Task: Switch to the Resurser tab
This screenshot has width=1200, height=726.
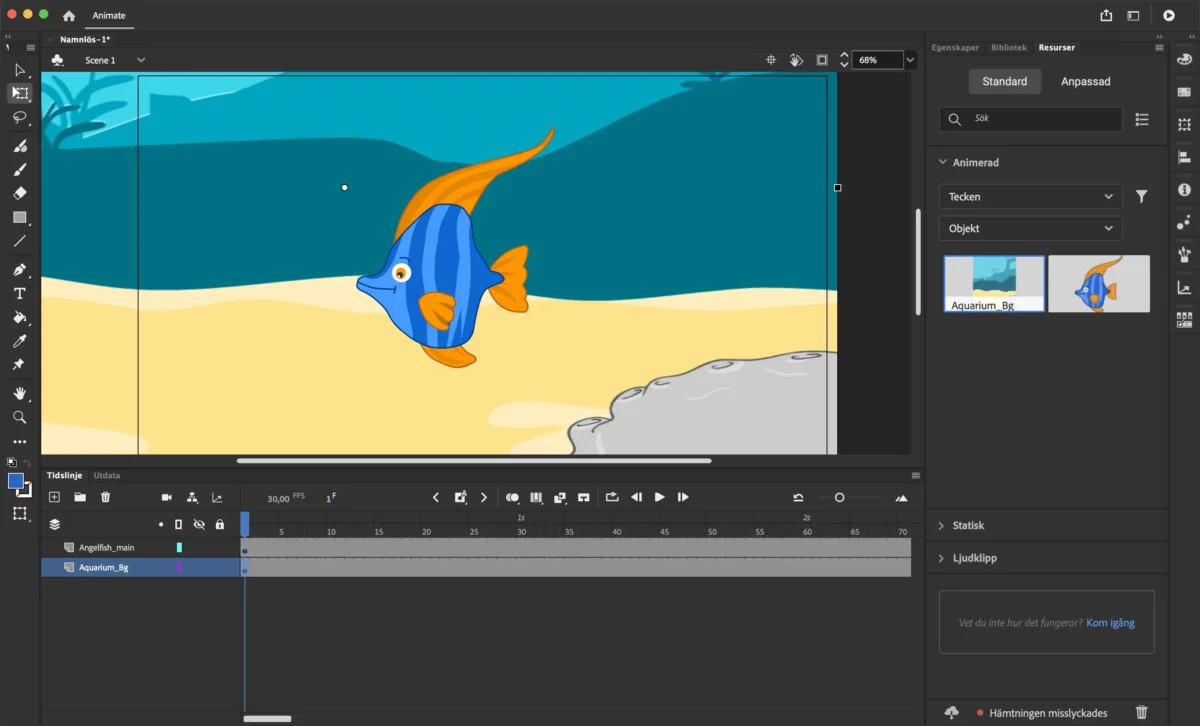Action: click(x=1057, y=47)
